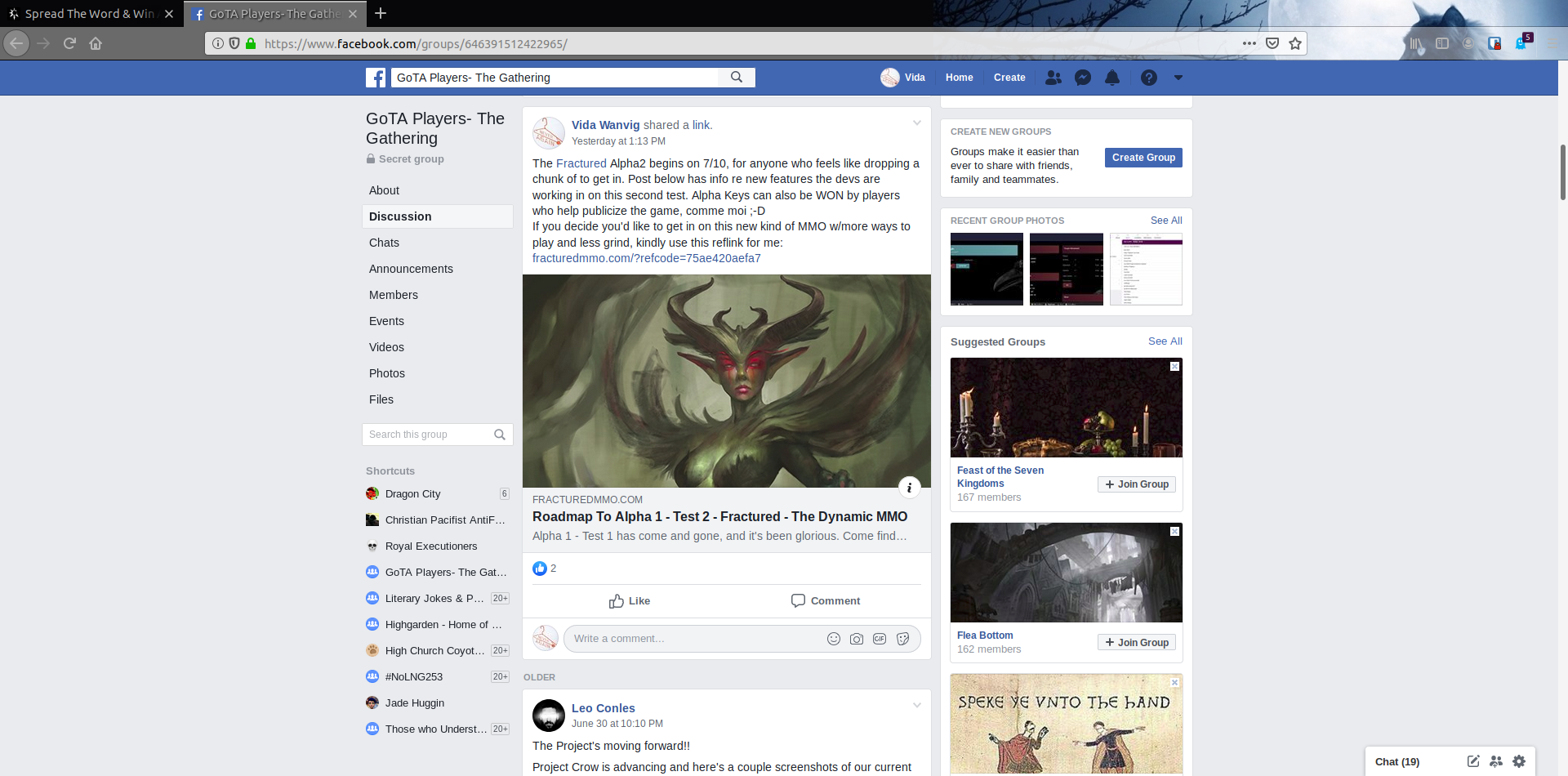Open third recent group photo thumbnail

(1146, 269)
